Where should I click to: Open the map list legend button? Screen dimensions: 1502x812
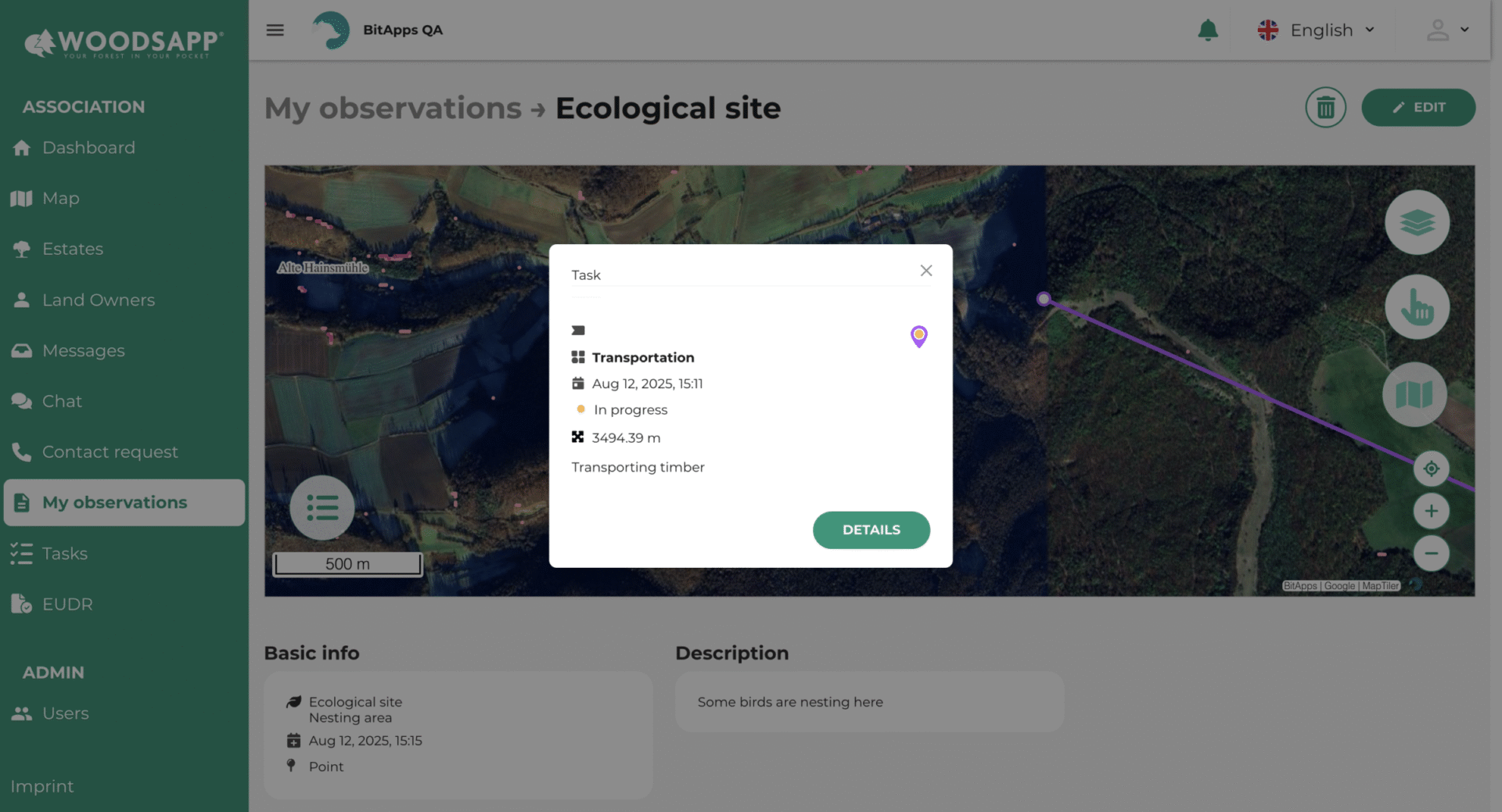pos(322,508)
